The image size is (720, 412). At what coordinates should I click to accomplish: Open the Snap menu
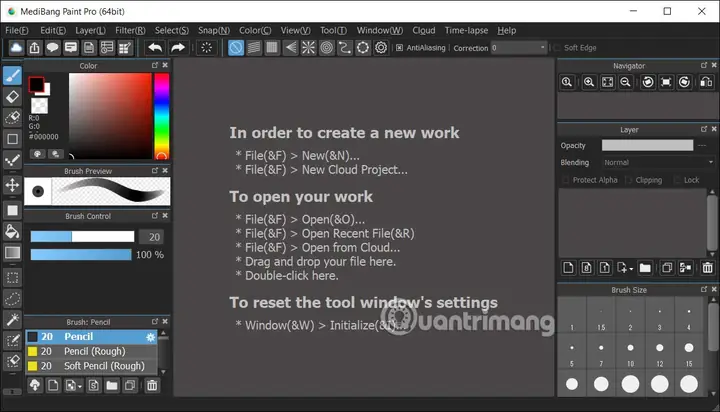click(214, 31)
